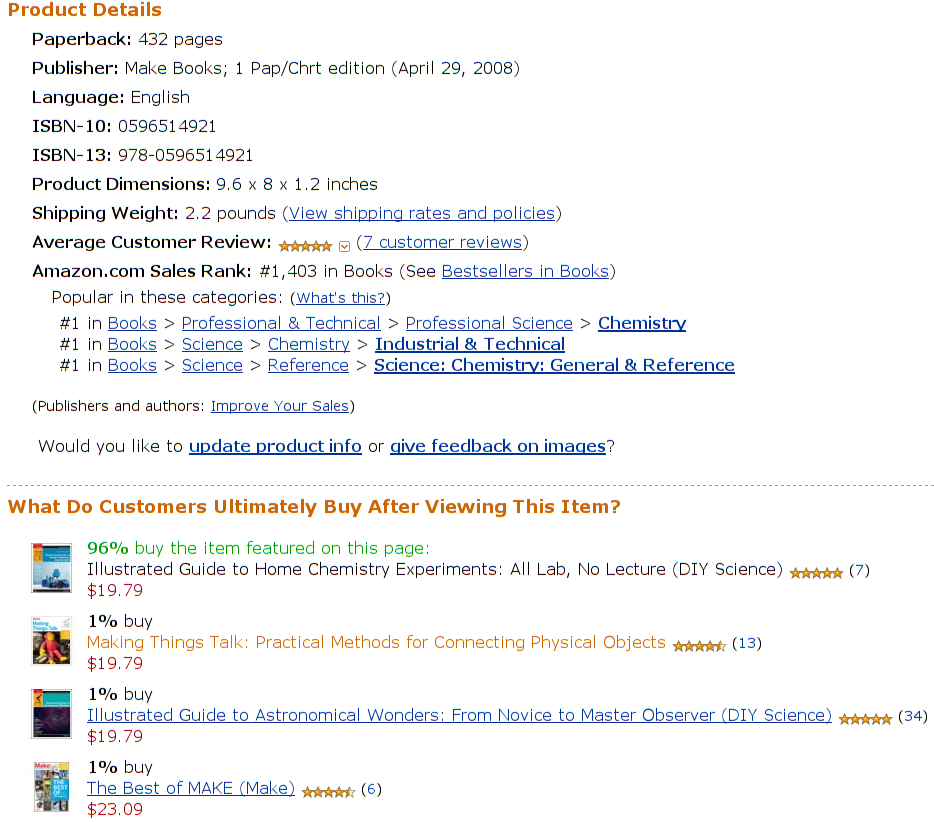The width and height of the screenshot is (934, 822).
Task: Open Bestsellers in Books link
Action: 525,271
